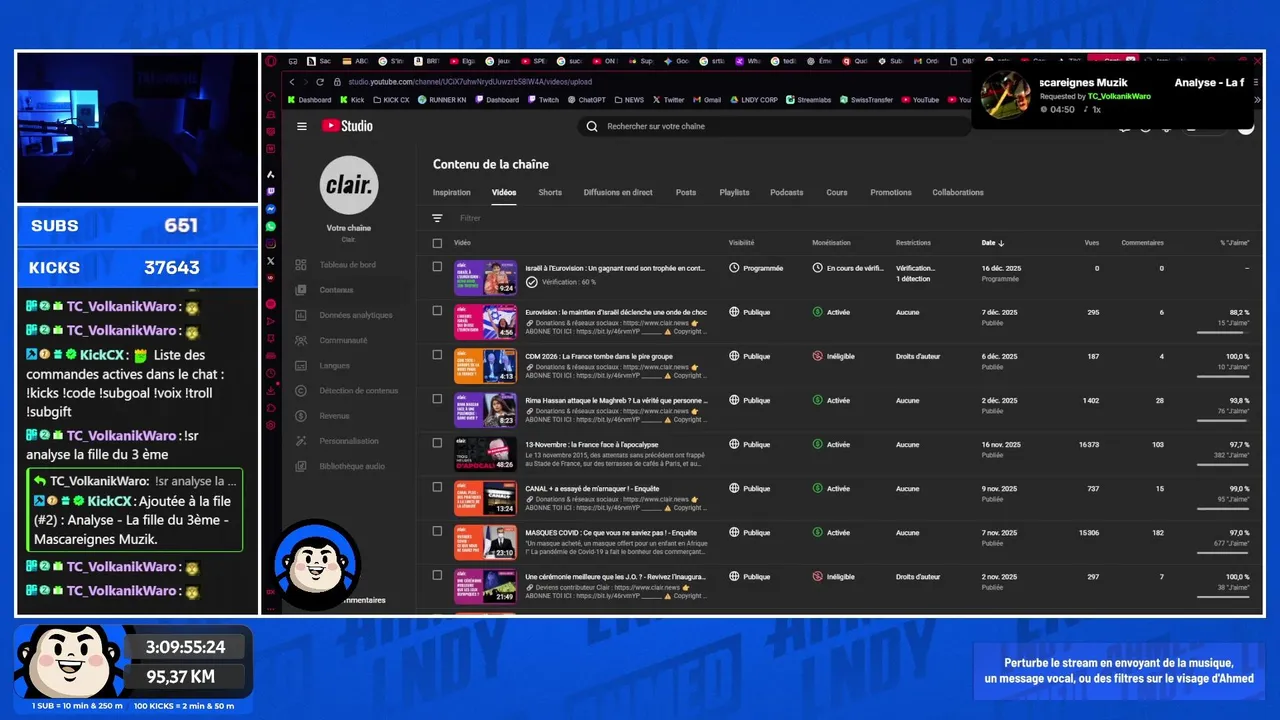Open the MASQUES COVID video thumbnail
The image size is (1280, 720).
click(486, 542)
